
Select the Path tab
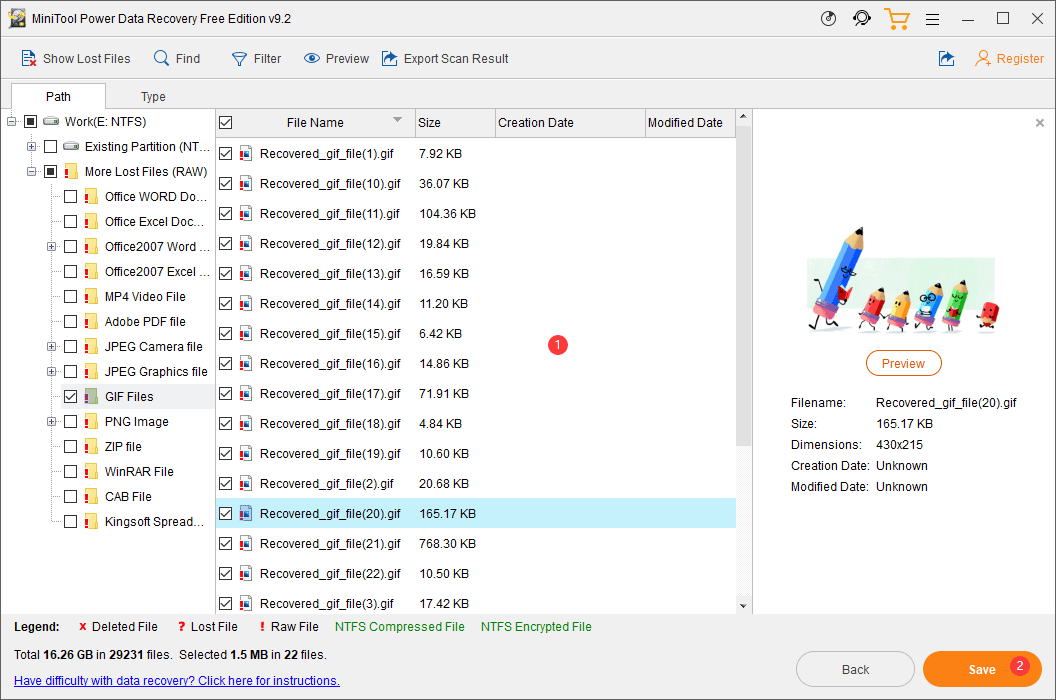(57, 96)
